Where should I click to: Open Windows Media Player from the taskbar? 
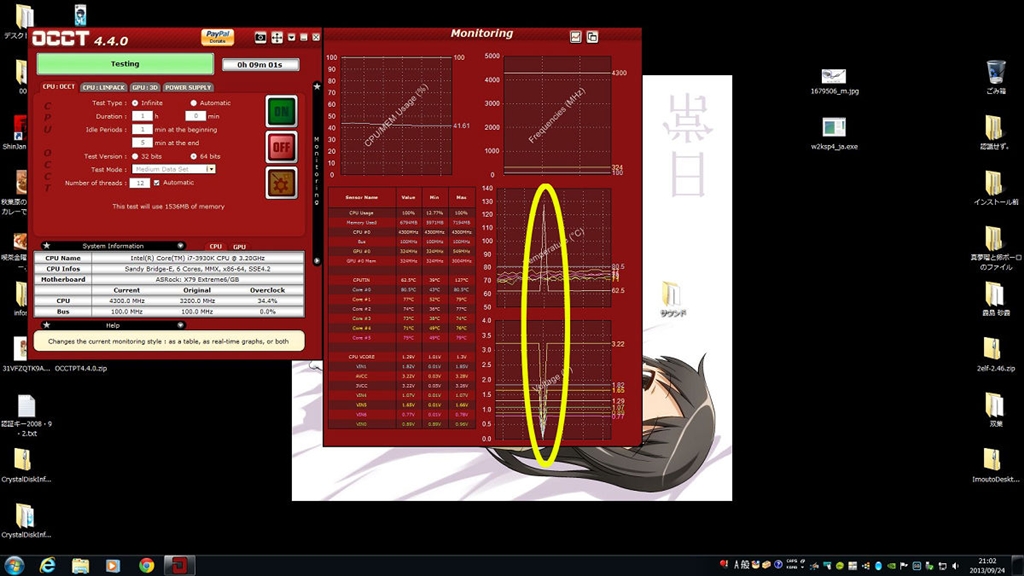click(113, 565)
